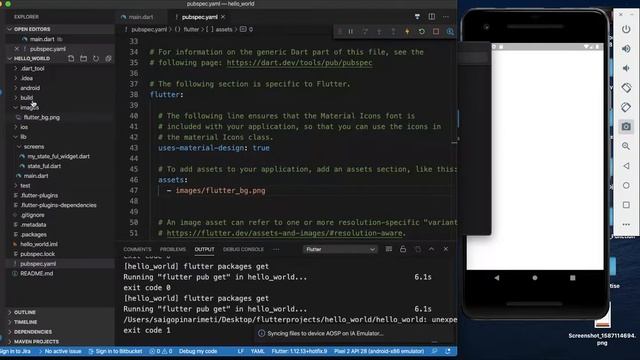This screenshot has width=640, height=360.
Task: Step out in debug toolbar
Action: (x=393, y=31)
